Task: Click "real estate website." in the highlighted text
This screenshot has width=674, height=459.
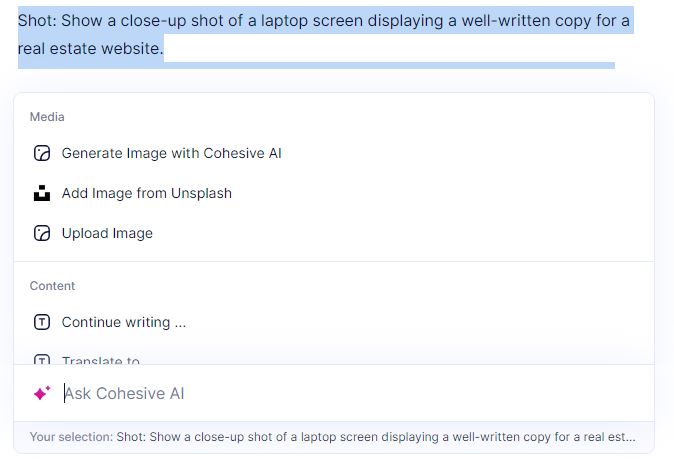Action: (x=90, y=48)
